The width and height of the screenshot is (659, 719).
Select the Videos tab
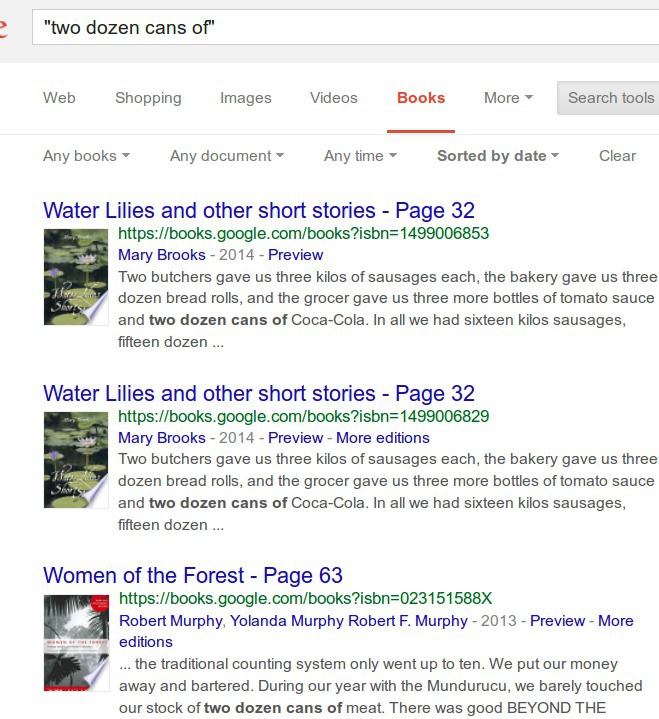[x=333, y=98]
